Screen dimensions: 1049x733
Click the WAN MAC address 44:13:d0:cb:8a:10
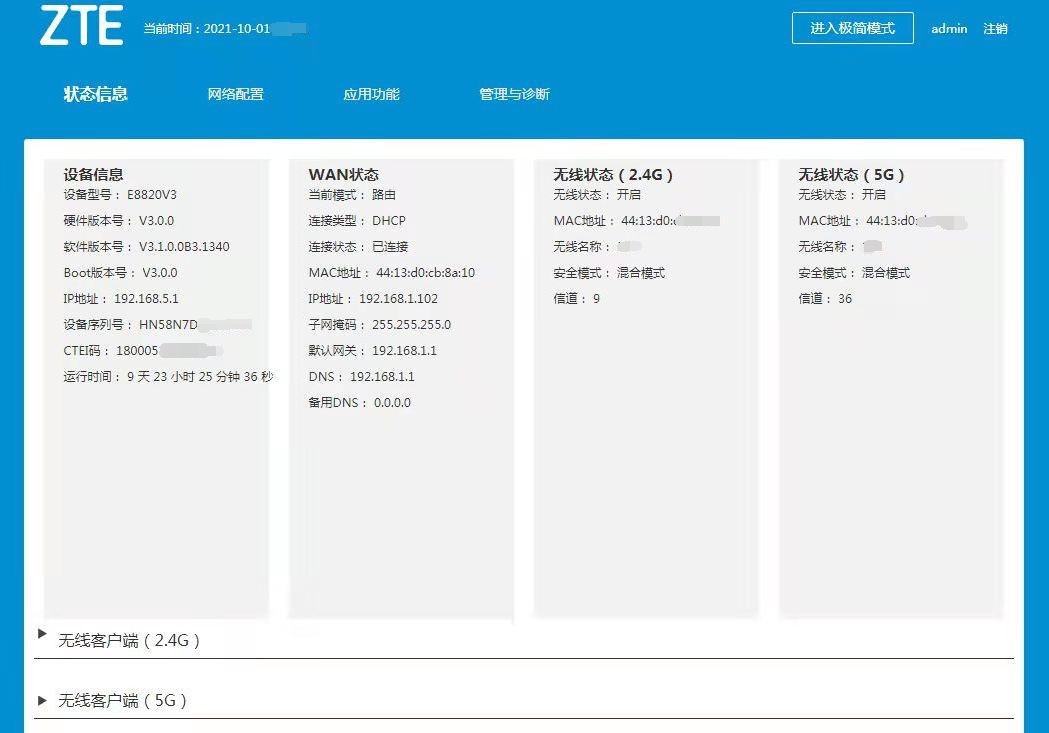pyautogui.click(x=425, y=273)
